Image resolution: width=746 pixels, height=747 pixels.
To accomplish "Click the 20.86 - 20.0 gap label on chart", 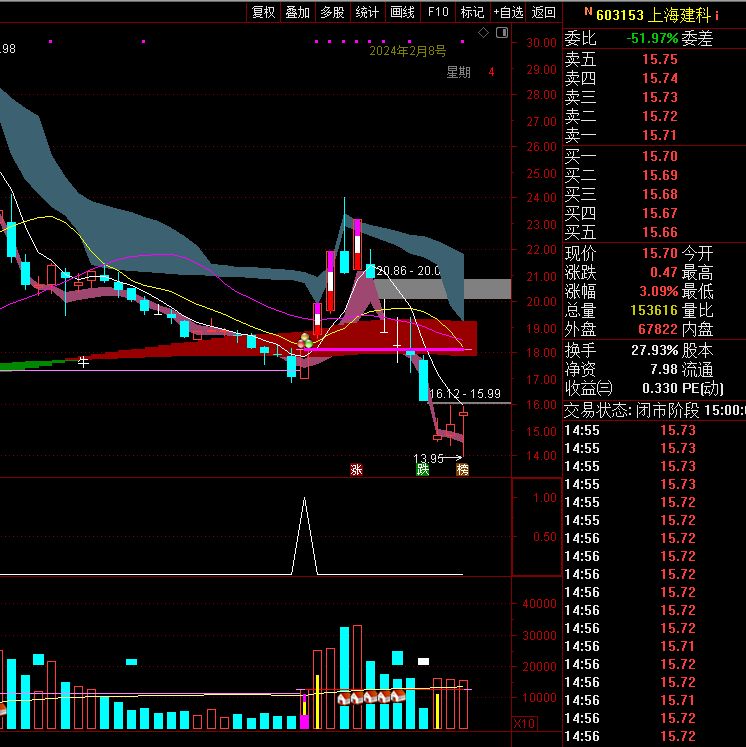I will [408, 271].
